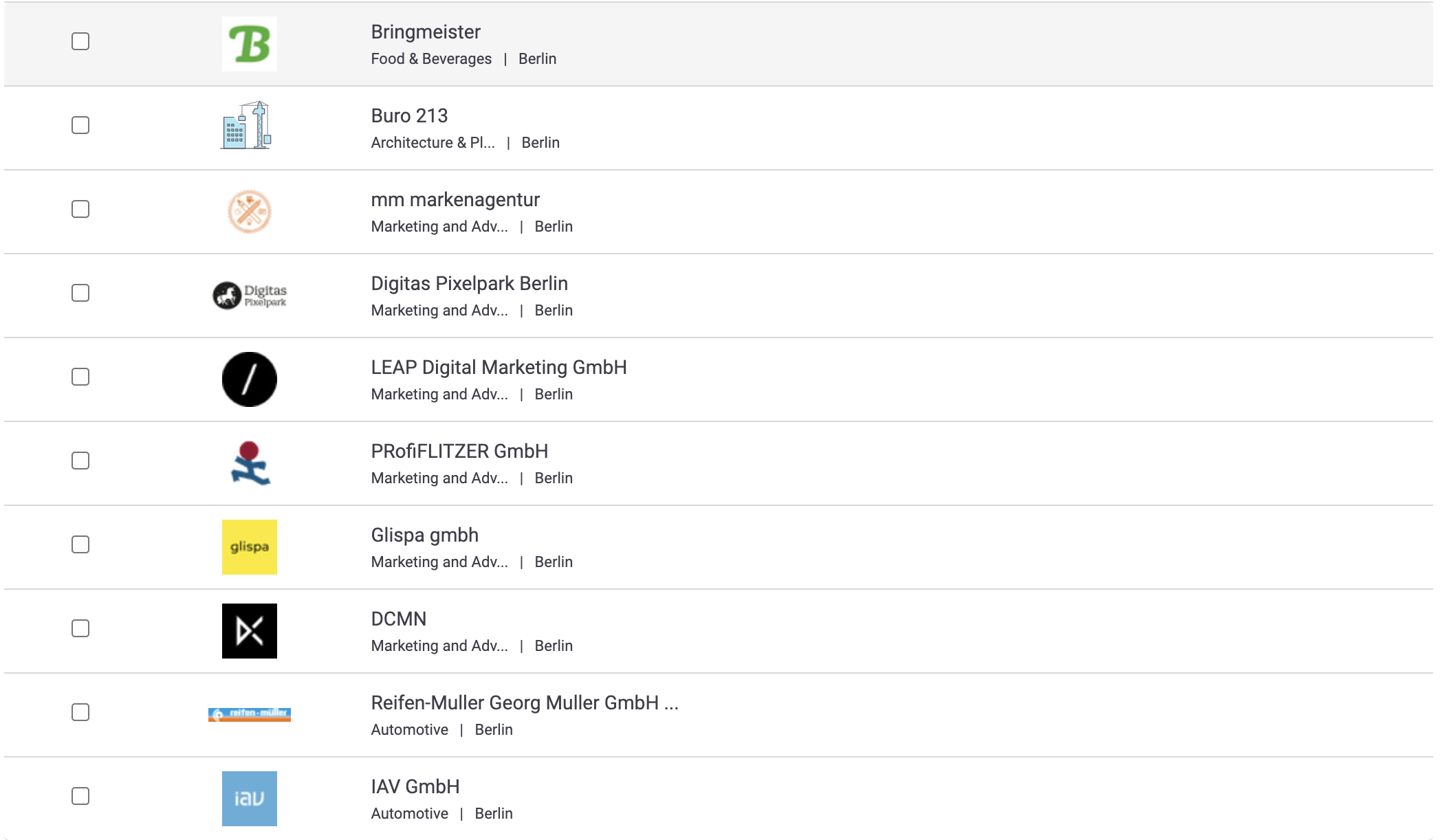Open mm markenagentur company page

(x=455, y=200)
